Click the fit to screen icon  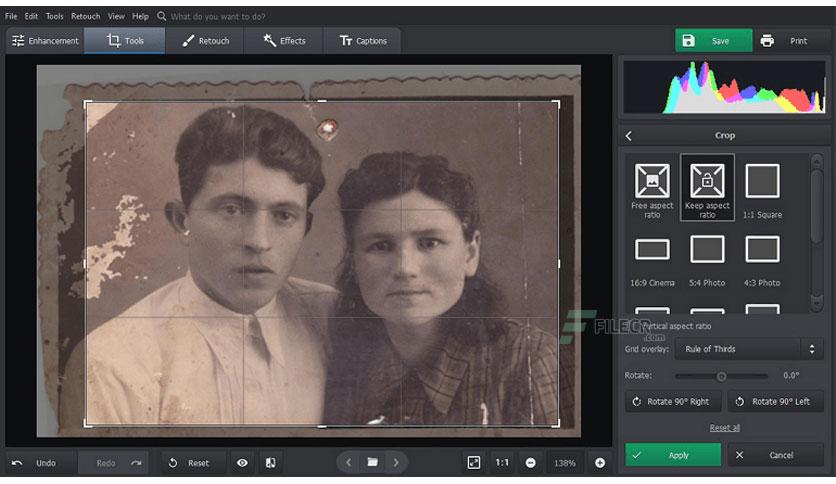click(473, 463)
